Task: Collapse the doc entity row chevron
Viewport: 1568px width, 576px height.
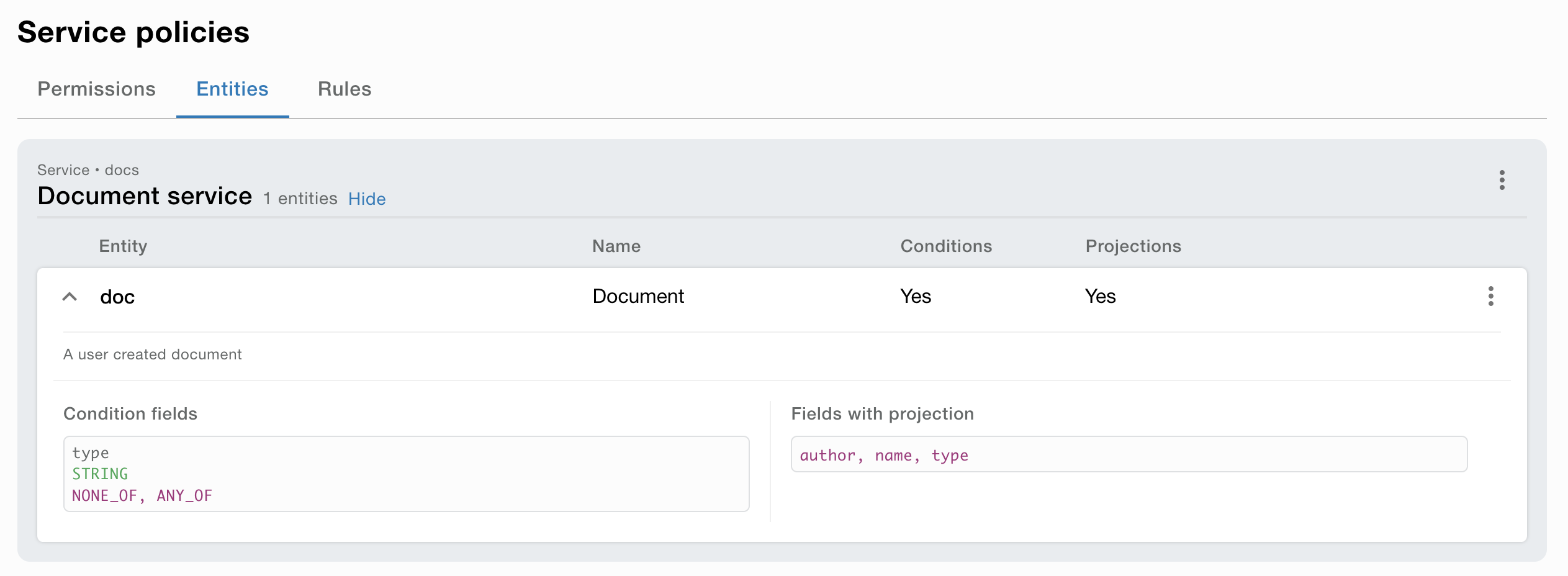Action: 70,297
